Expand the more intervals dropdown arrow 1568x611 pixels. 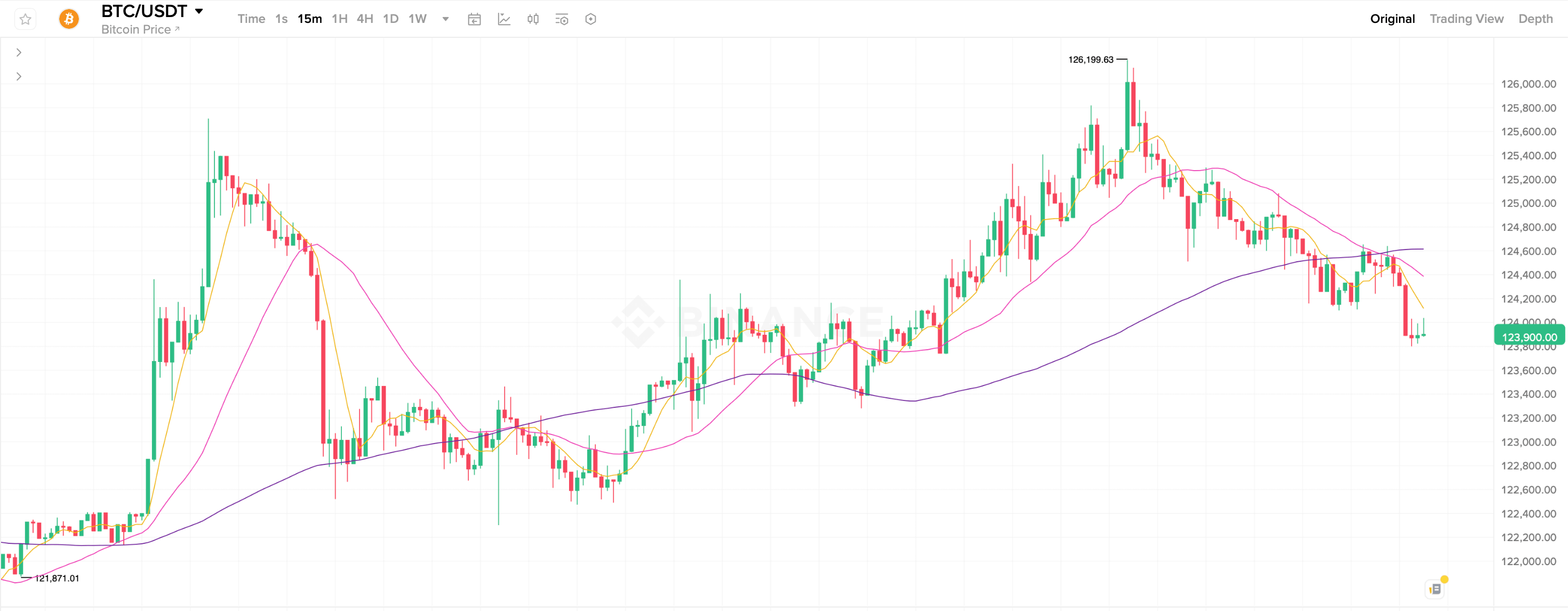point(445,19)
